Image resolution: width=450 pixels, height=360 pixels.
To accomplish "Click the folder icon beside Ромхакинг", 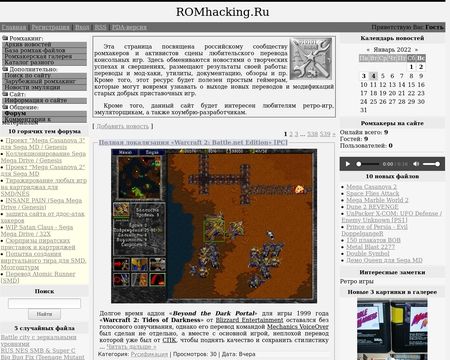I will coord(5,38).
